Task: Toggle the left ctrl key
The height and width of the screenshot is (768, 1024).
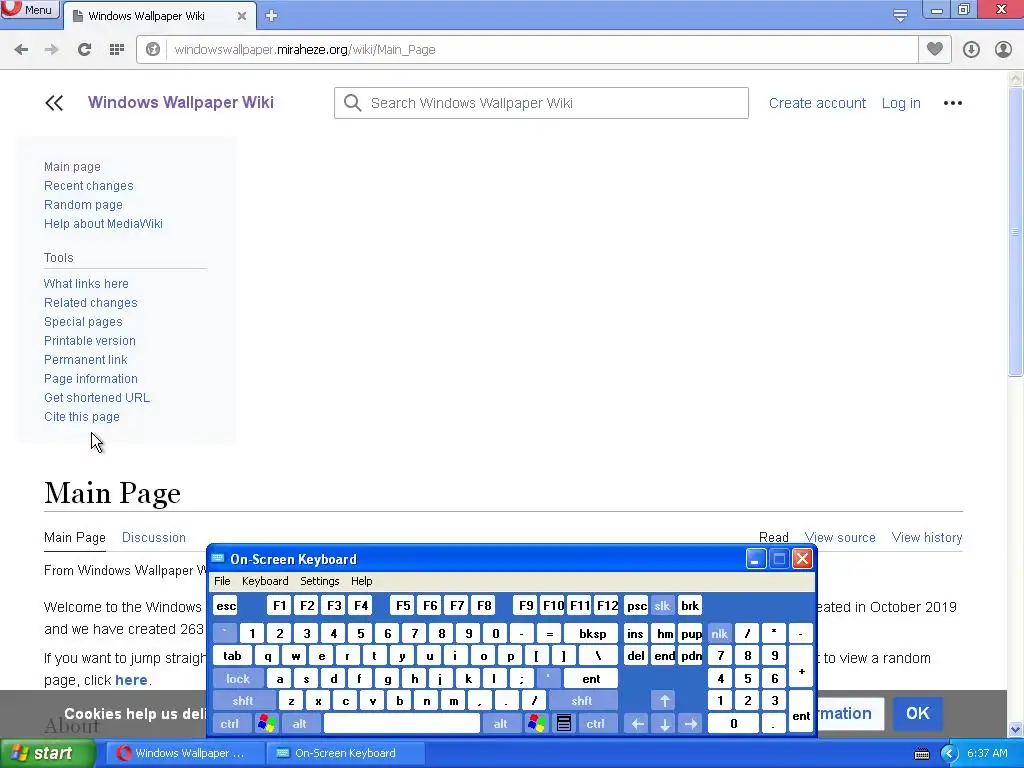Action: click(229, 724)
